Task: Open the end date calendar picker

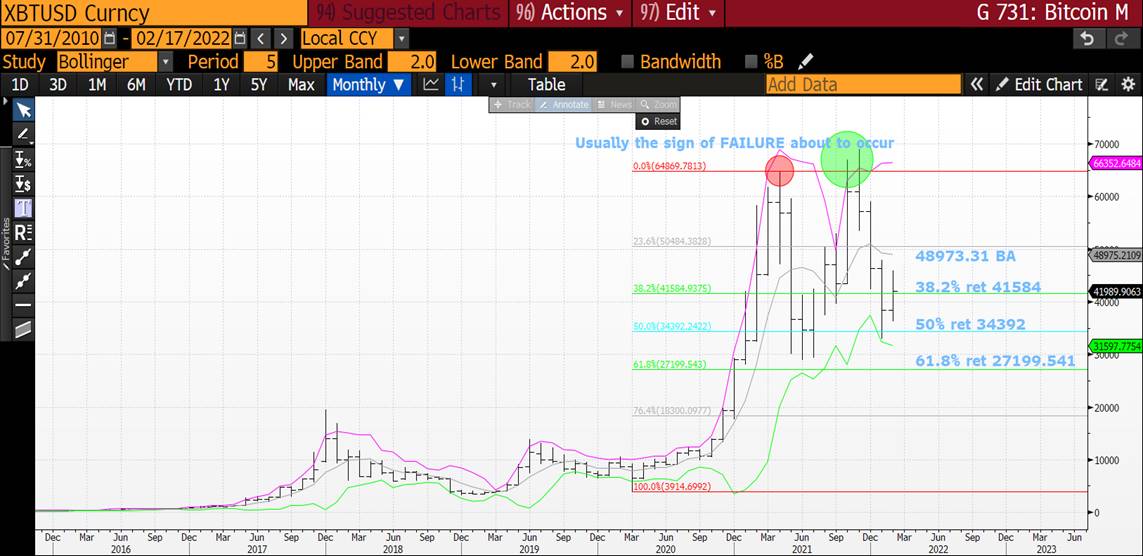Action: coord(240,38)
